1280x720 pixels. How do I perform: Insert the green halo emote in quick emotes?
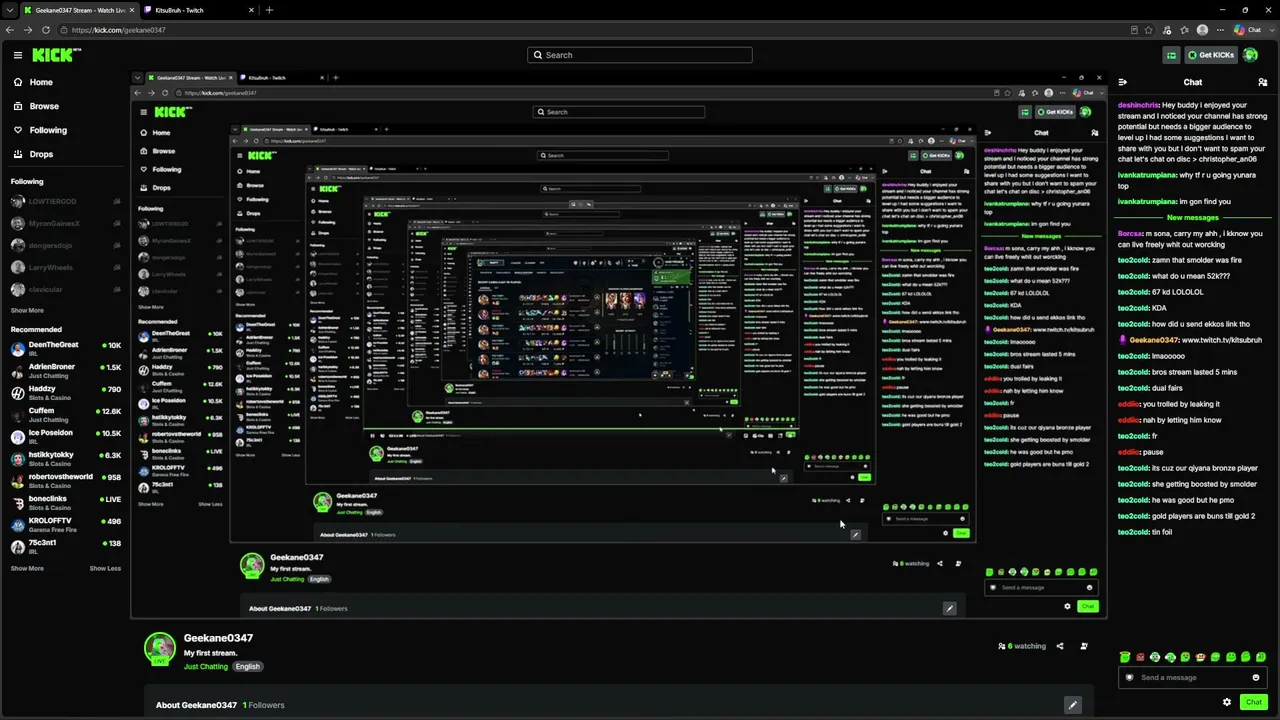click(x=1125, y=657)
